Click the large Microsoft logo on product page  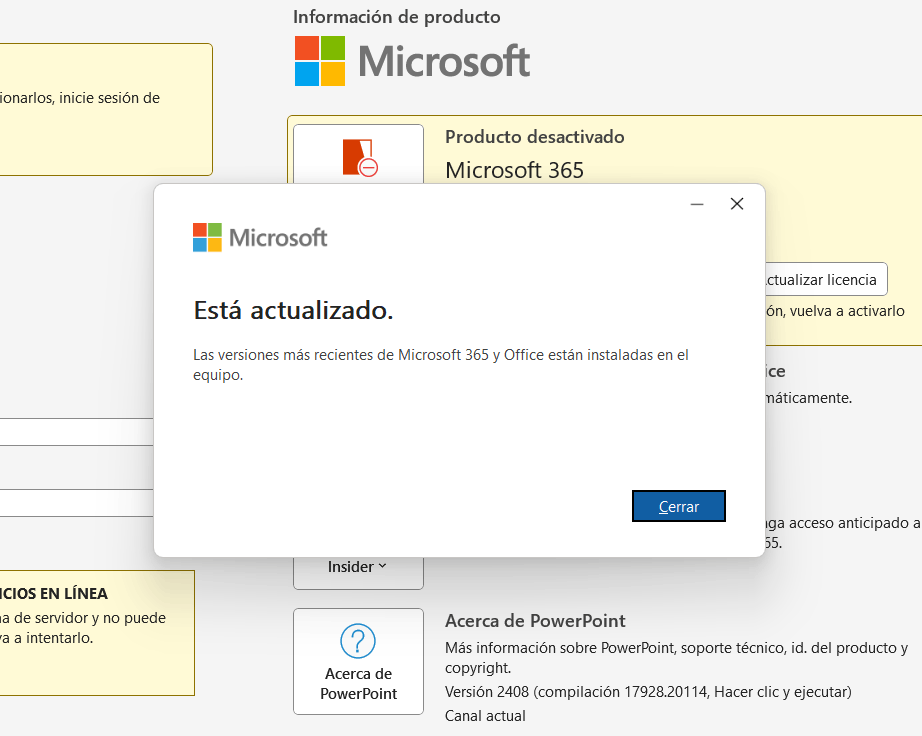point(412,61)
